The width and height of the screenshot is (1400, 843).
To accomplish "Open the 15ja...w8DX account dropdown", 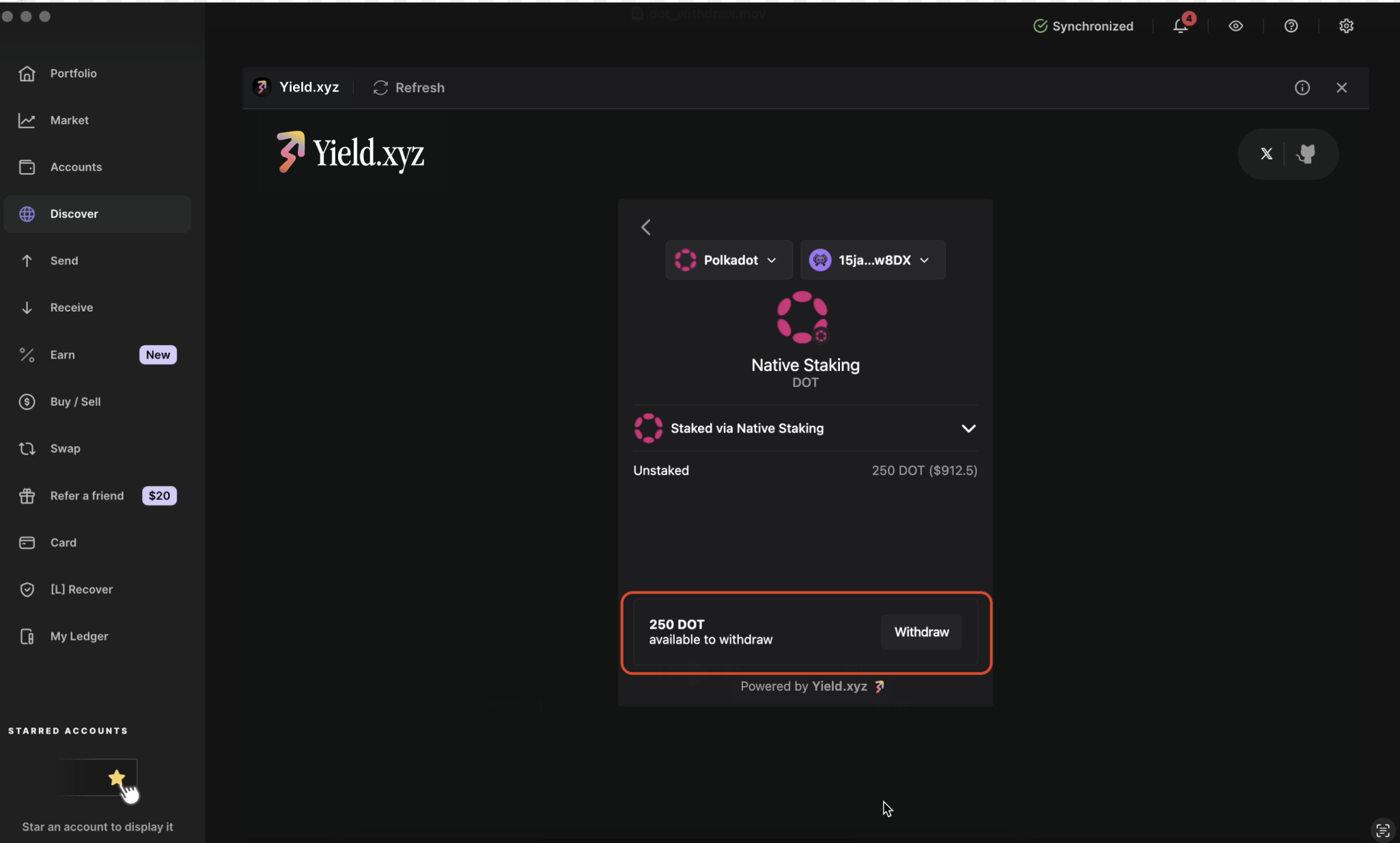I will [872, 260].
